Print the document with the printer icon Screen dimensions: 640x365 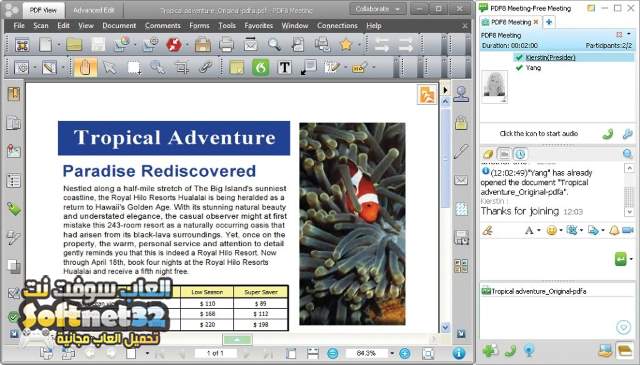[x=226, y=45]
